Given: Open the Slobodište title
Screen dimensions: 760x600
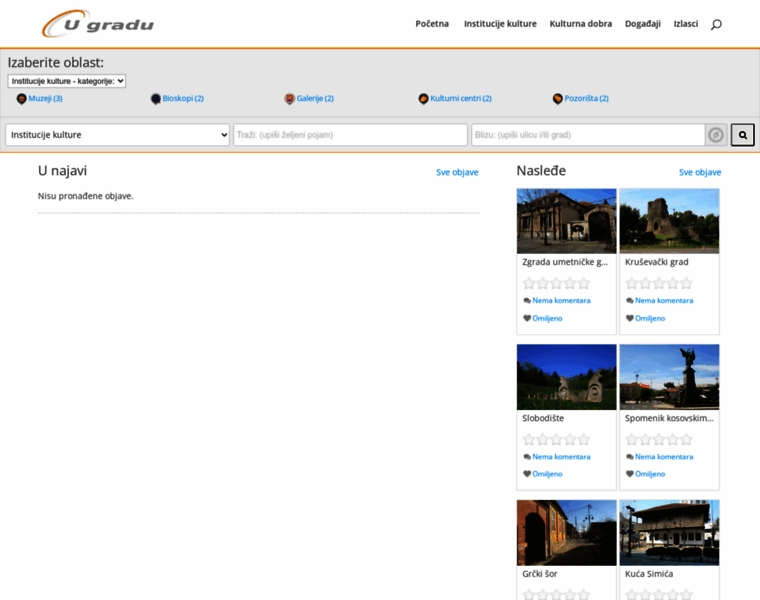Looking at the screenshot, I should (543, 418).
